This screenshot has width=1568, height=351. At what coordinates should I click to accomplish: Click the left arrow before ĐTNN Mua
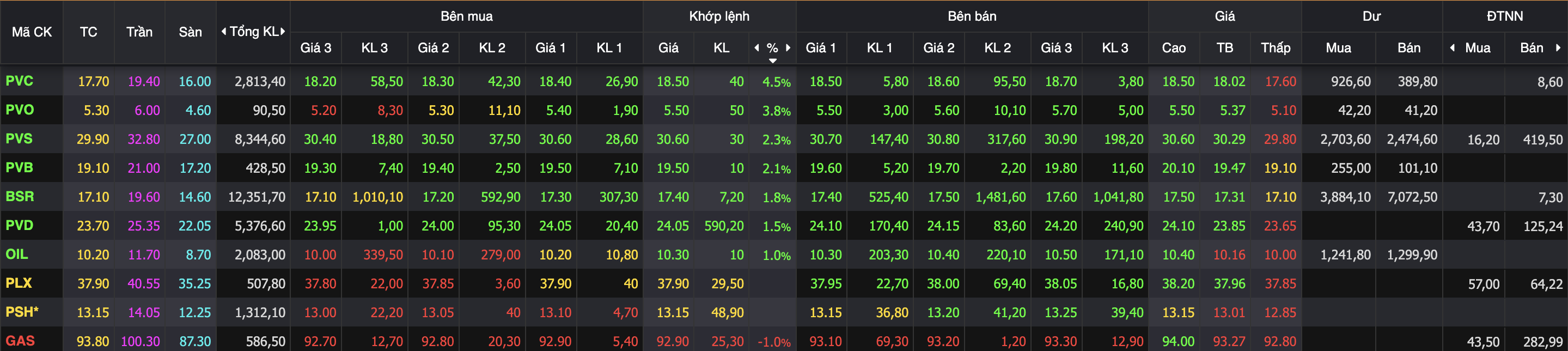click(x=1453, y=47)
